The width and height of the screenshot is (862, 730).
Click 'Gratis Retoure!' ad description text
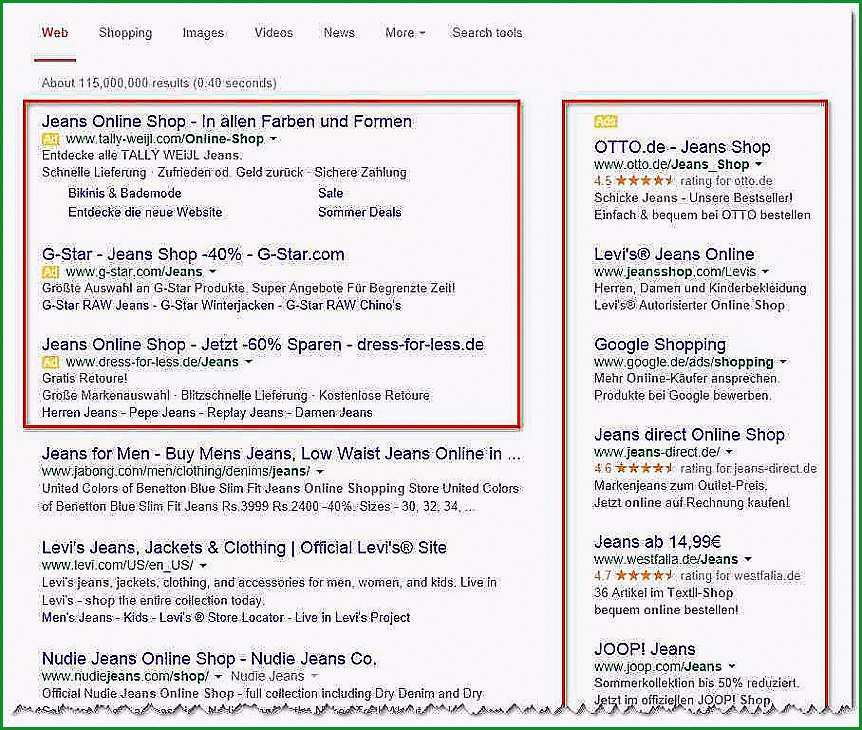pyautogui.click(x=84, y=379)
